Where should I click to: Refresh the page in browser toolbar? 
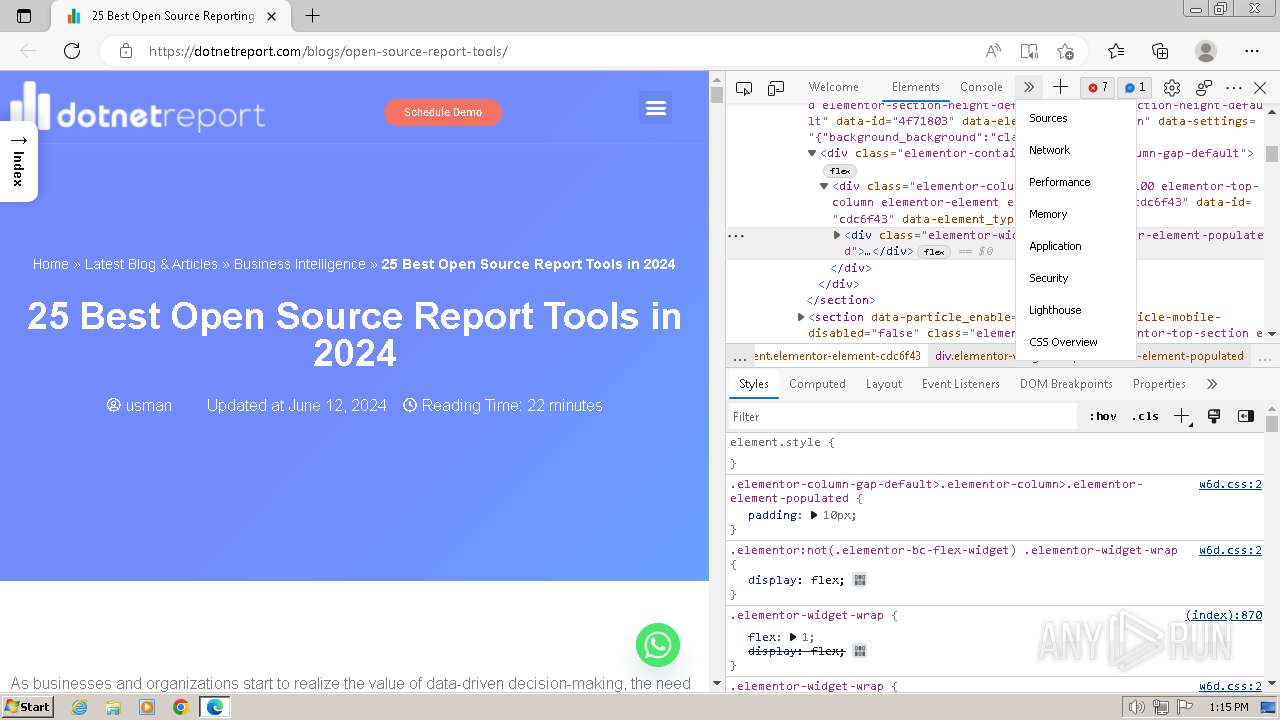coord(72,51)
